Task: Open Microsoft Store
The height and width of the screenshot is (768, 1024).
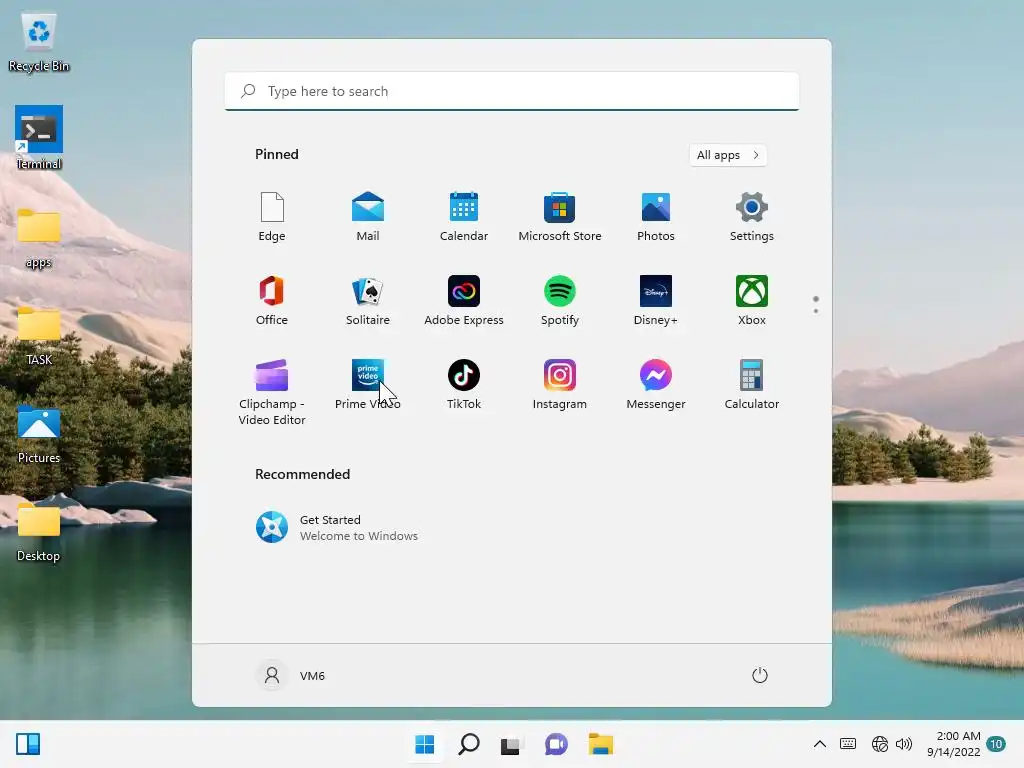Action: click(560, 217)
